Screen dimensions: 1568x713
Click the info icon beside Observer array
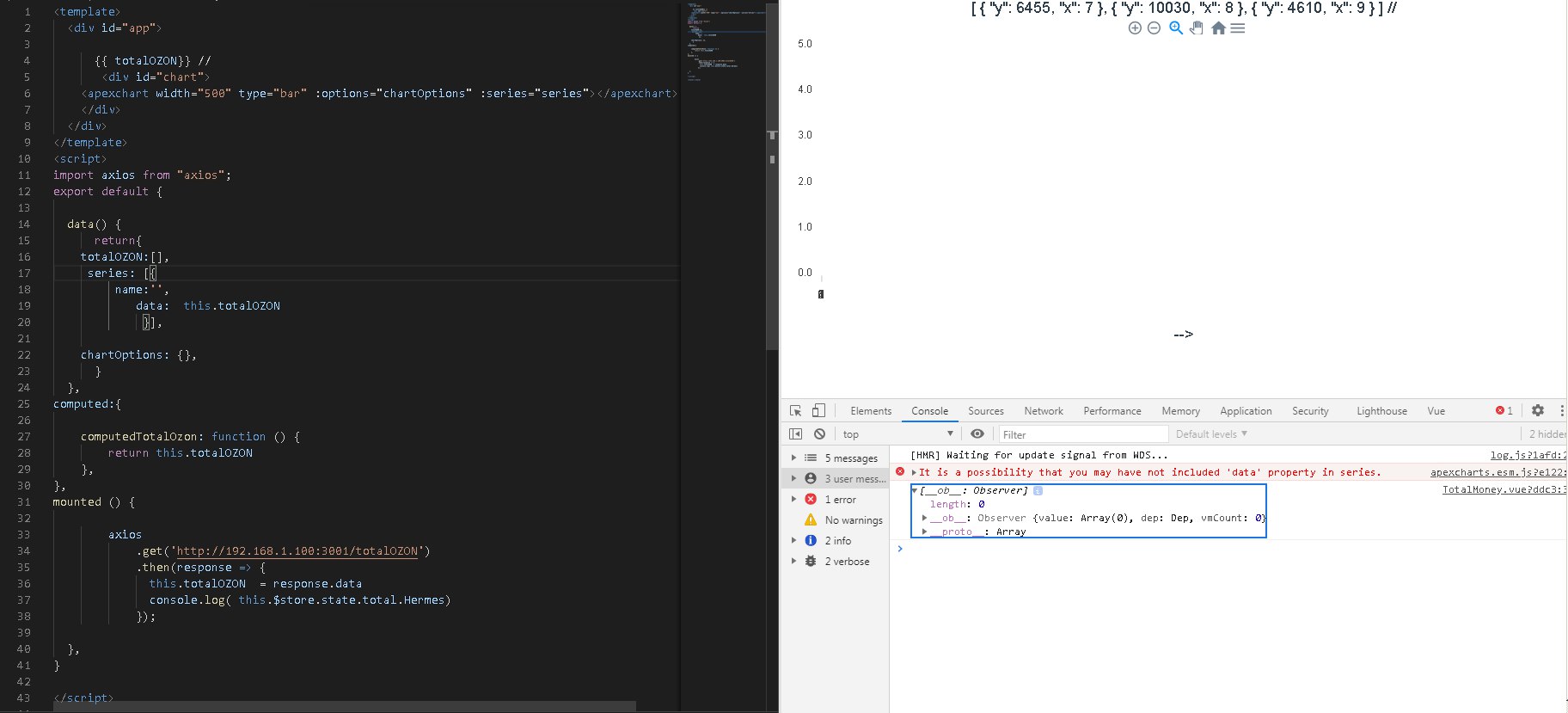tap(1038, 491)
